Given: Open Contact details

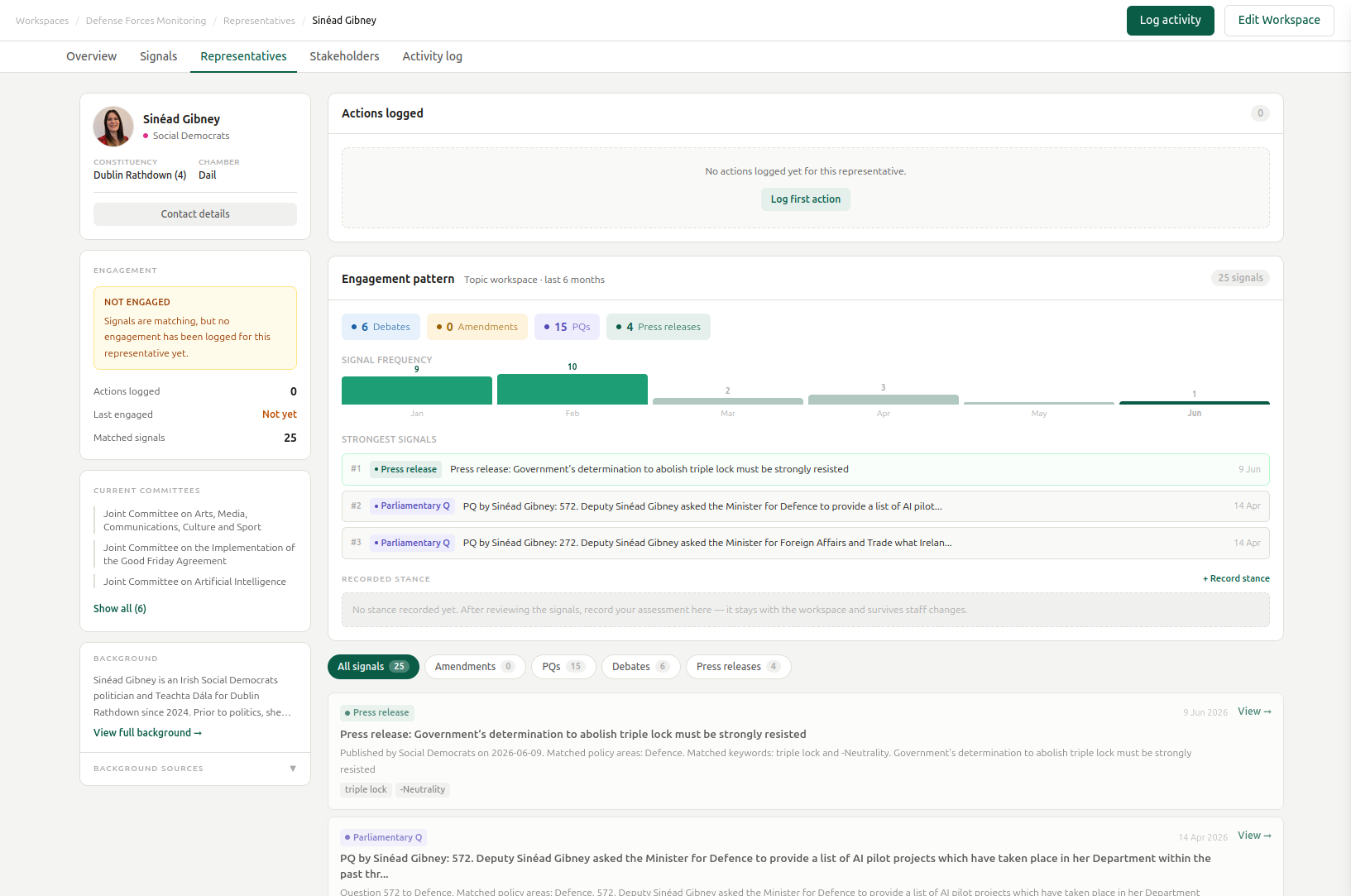Looking at the screenshot, I should [x=195, y=214].
